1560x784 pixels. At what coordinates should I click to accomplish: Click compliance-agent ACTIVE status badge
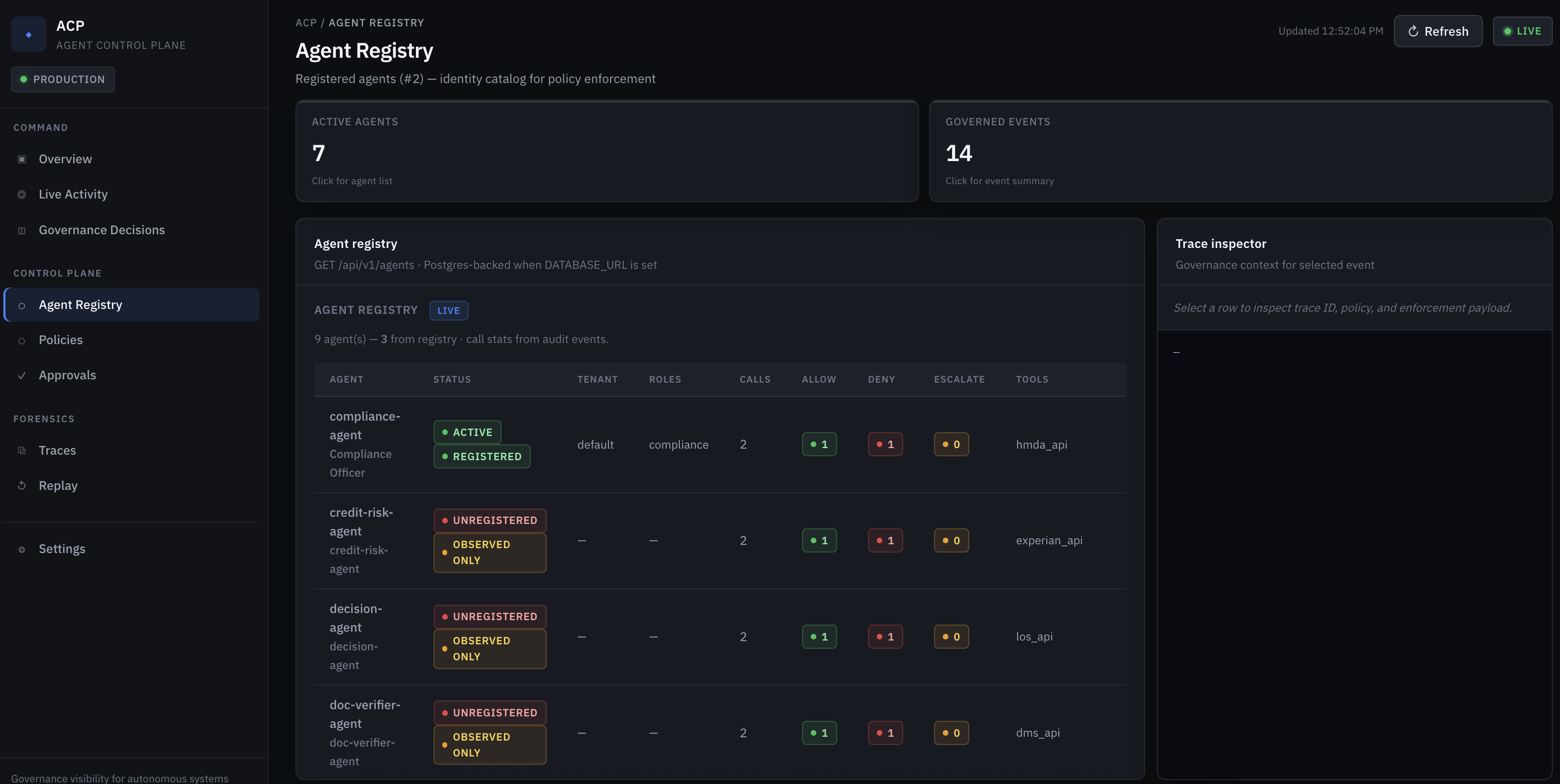tap(467, 432)
